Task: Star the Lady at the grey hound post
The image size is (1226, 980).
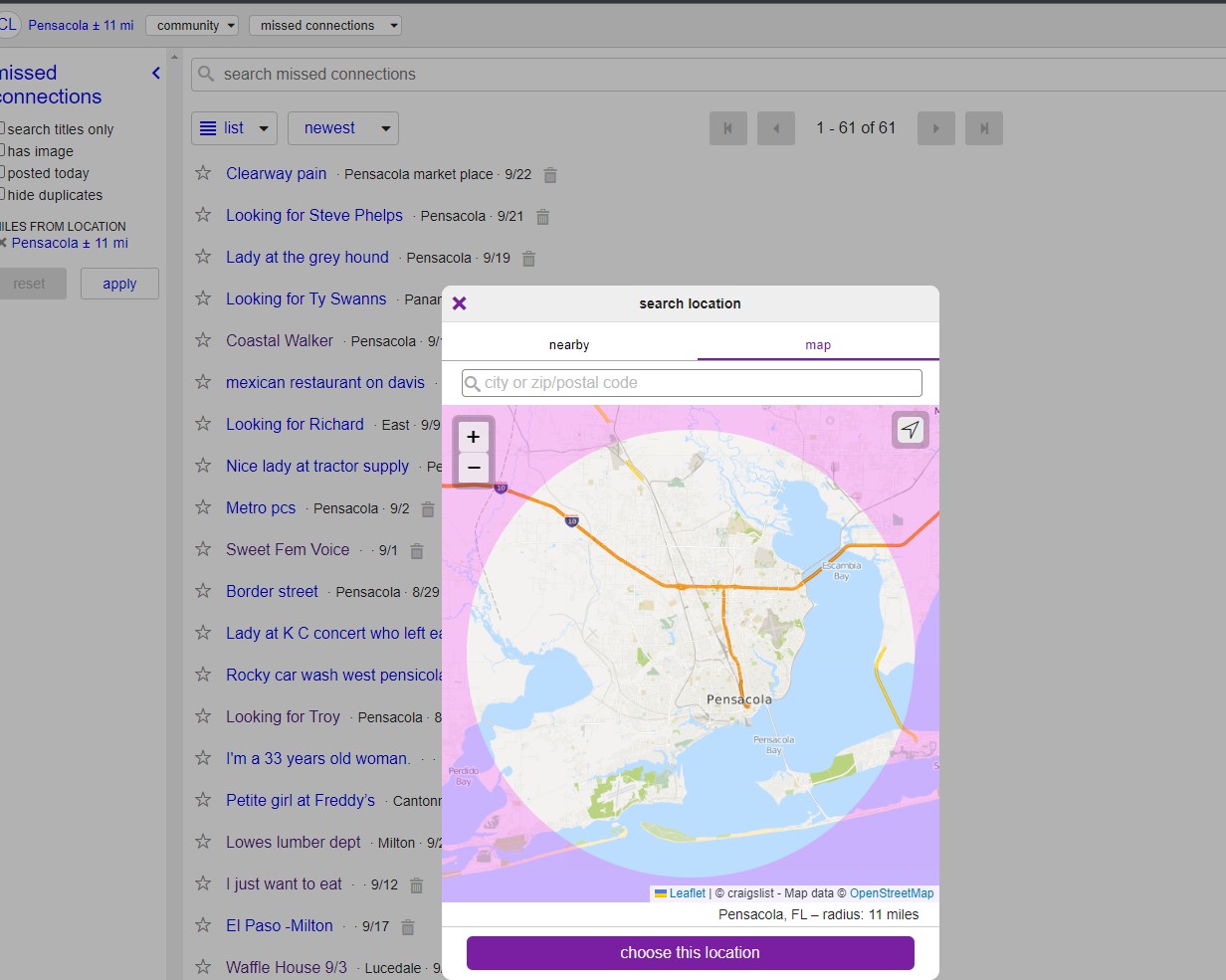Action: 203,257
